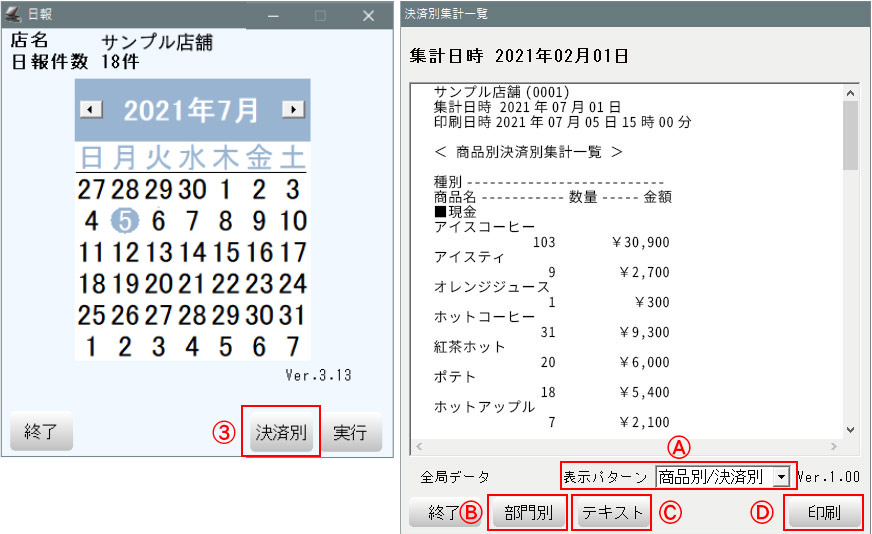Export report via テキスト button

tap(611, 513)
